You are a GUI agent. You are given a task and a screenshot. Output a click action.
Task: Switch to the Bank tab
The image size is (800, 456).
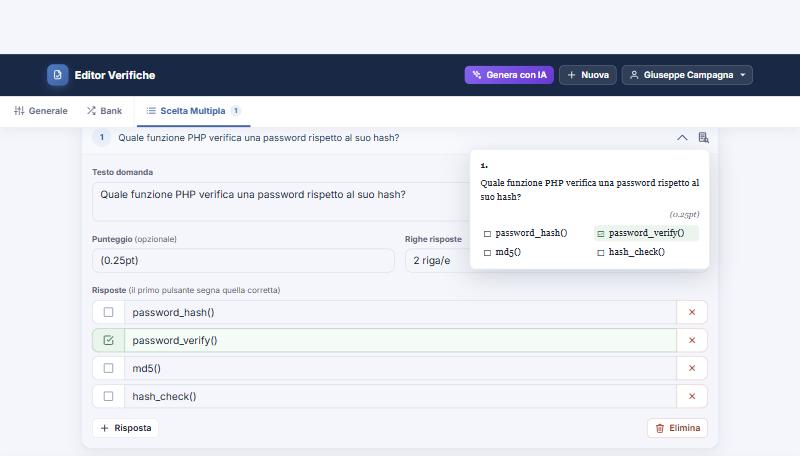[x=104, y=111]
